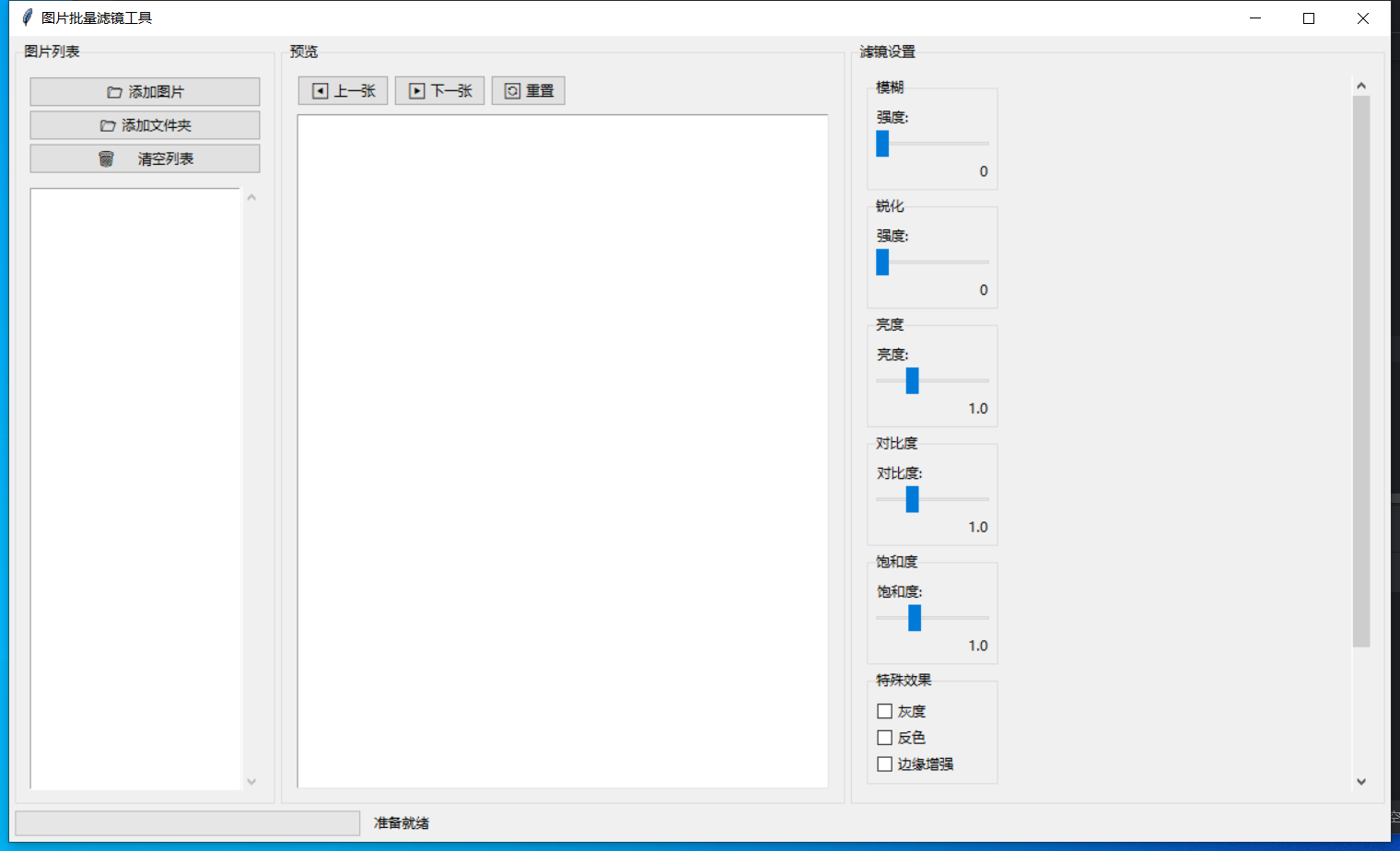Click the 亮度 brightness slider handle
The width and height of the screenshot is (1400, 851).
coord(912,380)
